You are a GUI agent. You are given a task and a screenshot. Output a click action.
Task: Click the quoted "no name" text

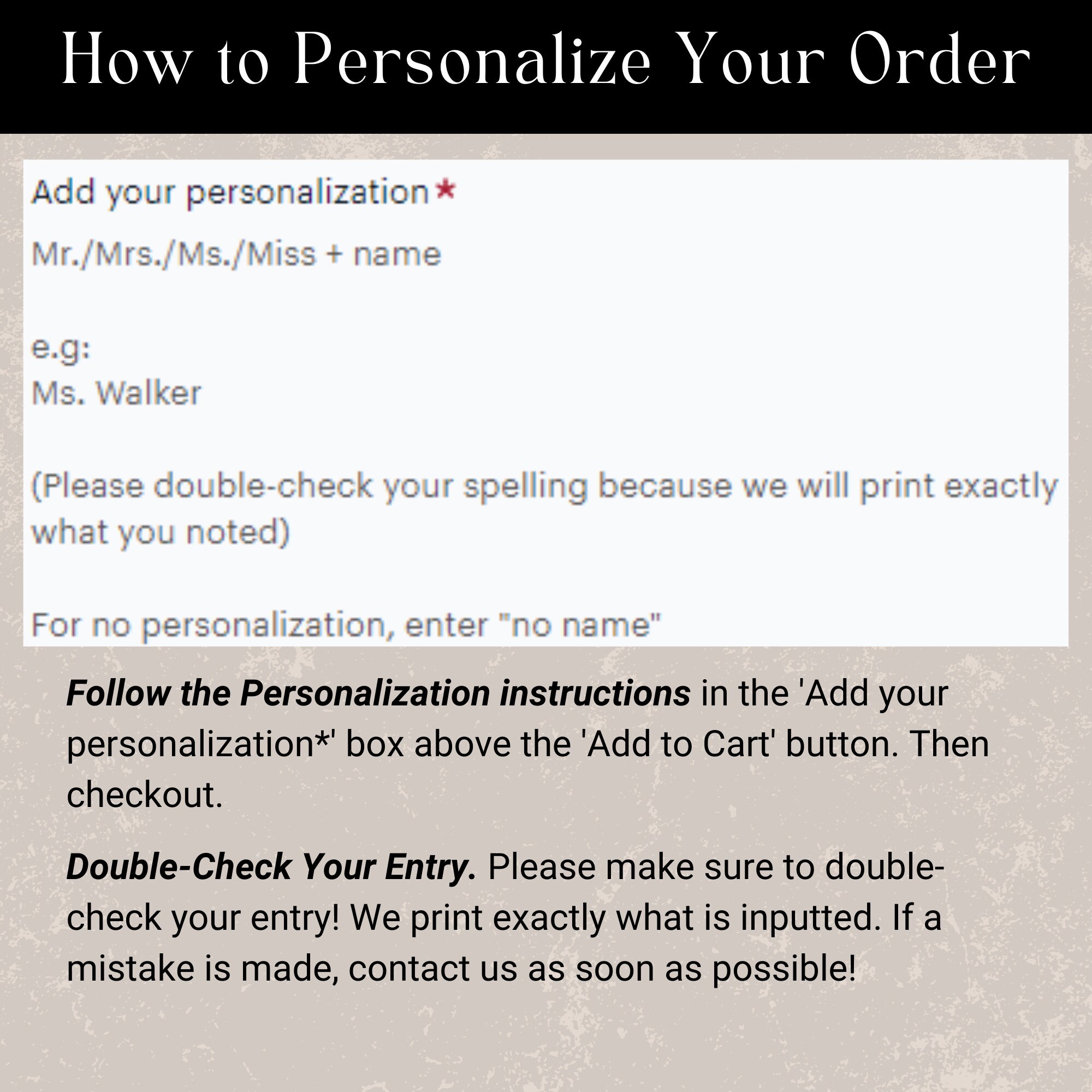click(579, 625)
